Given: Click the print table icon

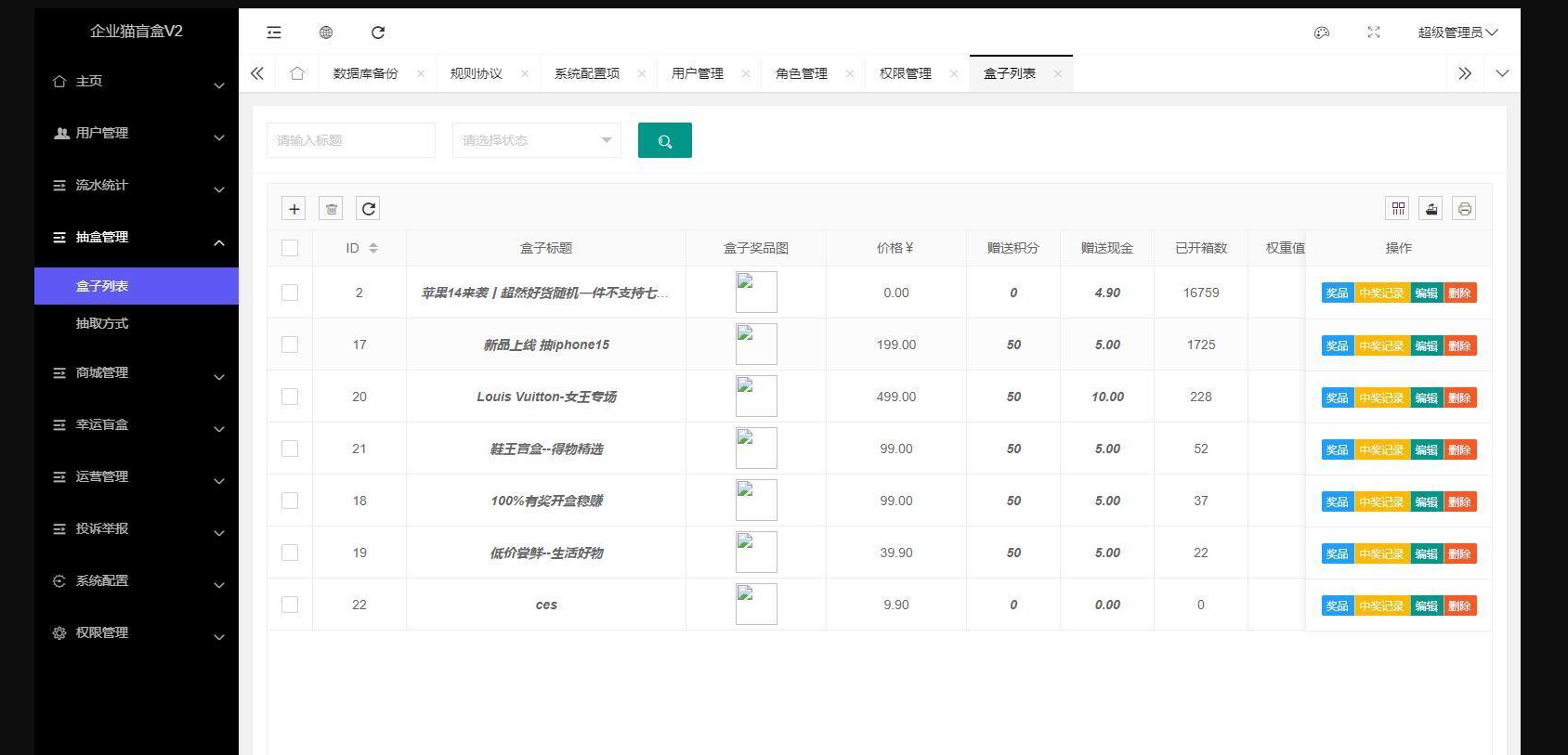Looking at the screenshot, I should click(1465, 209).
